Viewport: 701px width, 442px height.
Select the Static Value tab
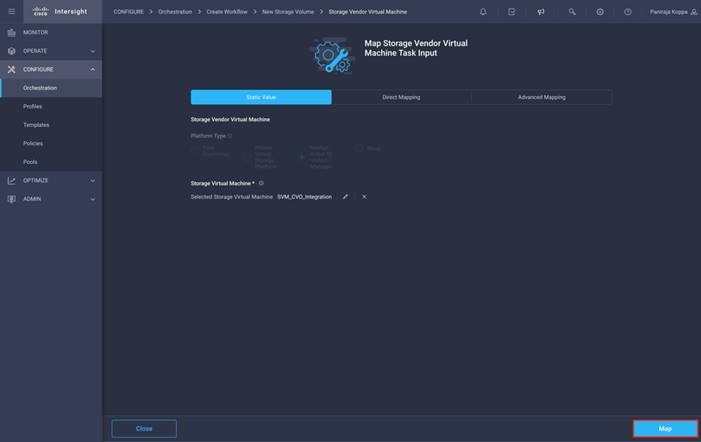pyautogui.click(x=261, y=97)
